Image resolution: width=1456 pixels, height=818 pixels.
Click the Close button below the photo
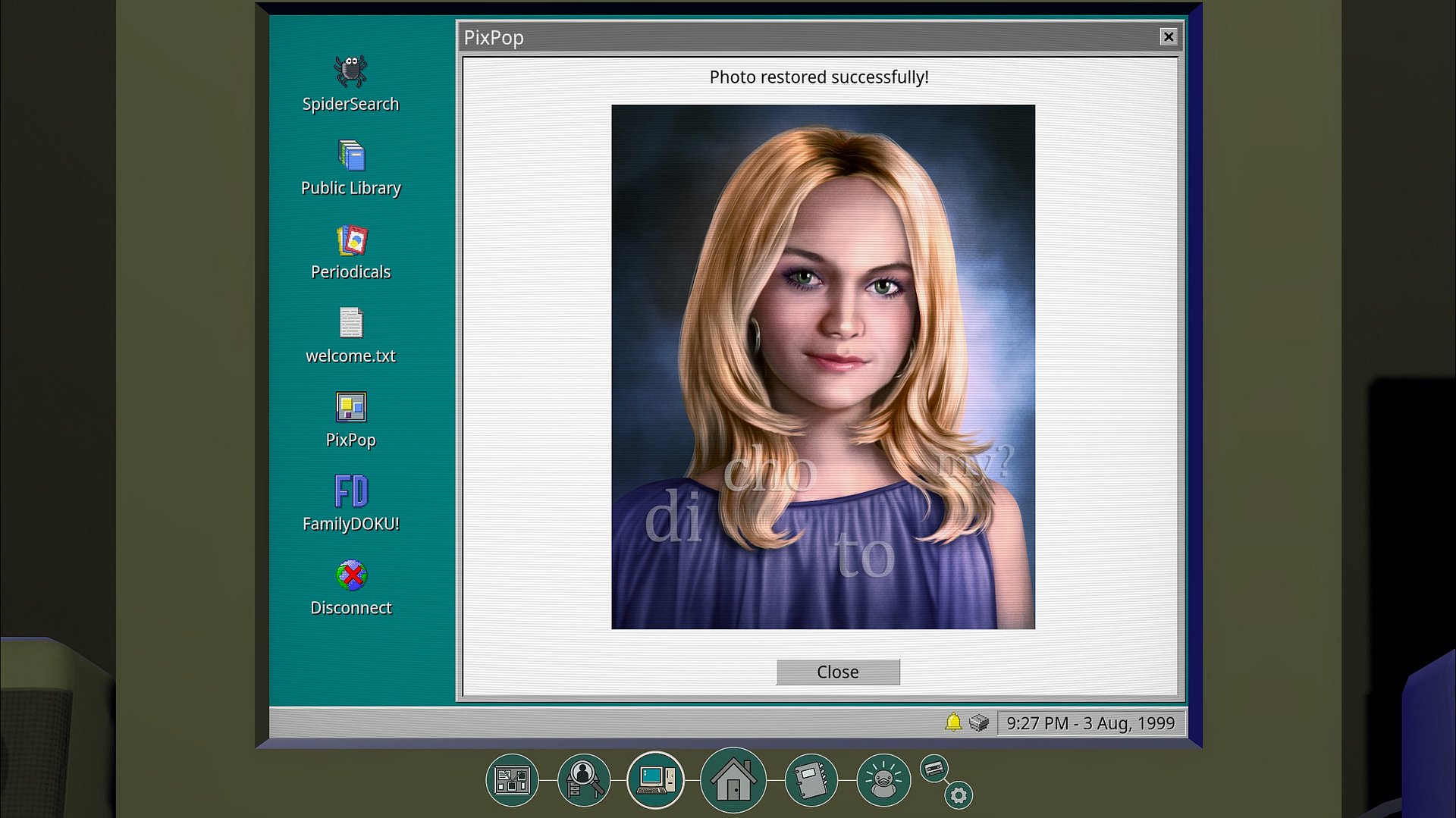837,672
